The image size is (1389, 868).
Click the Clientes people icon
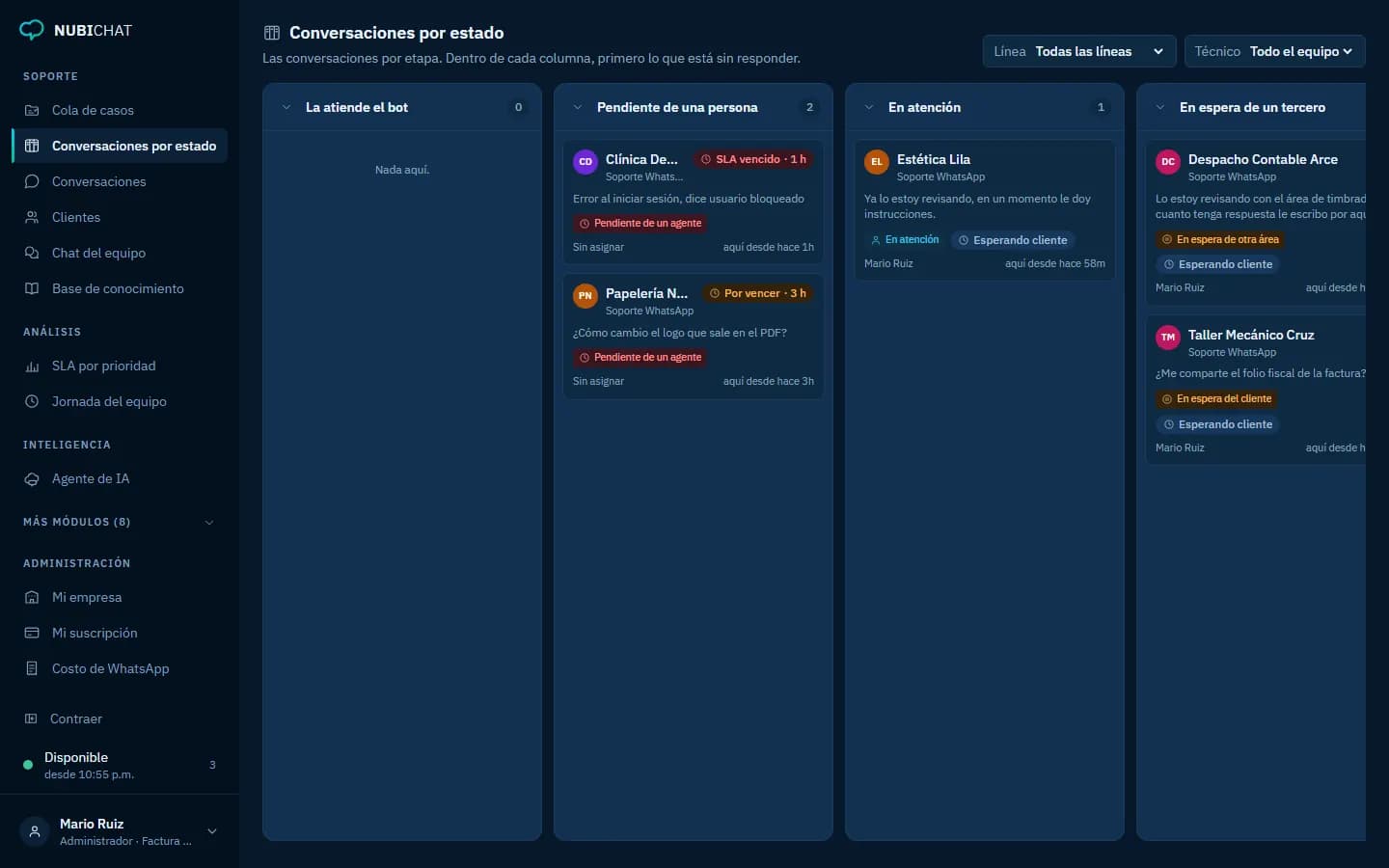(x=32, y=217)
